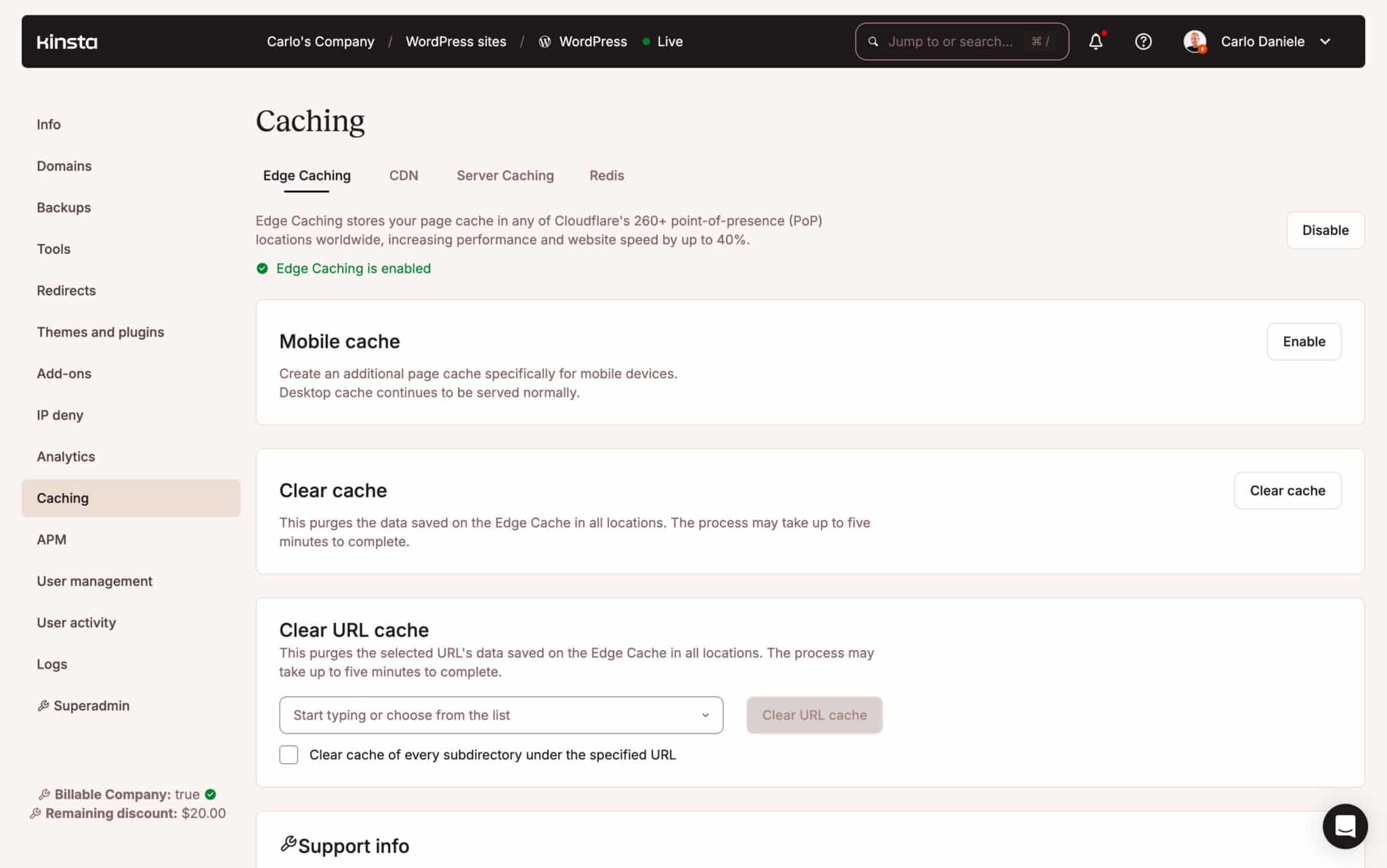Disable Edge Caching
The width and height of the screenshot is (1387, 868).
[1325, 230]
